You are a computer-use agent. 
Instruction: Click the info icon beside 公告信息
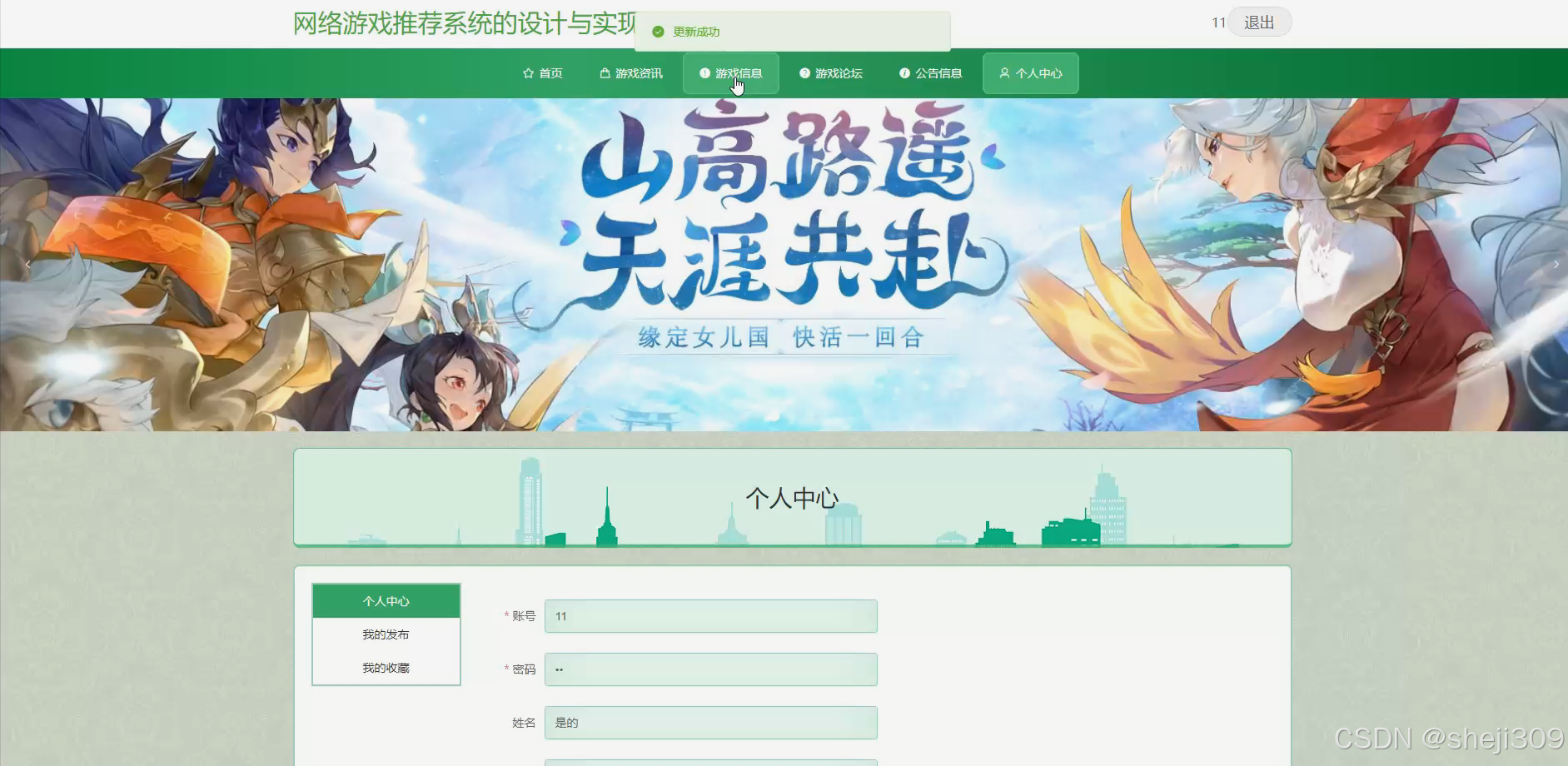click(x=904, y=73)
